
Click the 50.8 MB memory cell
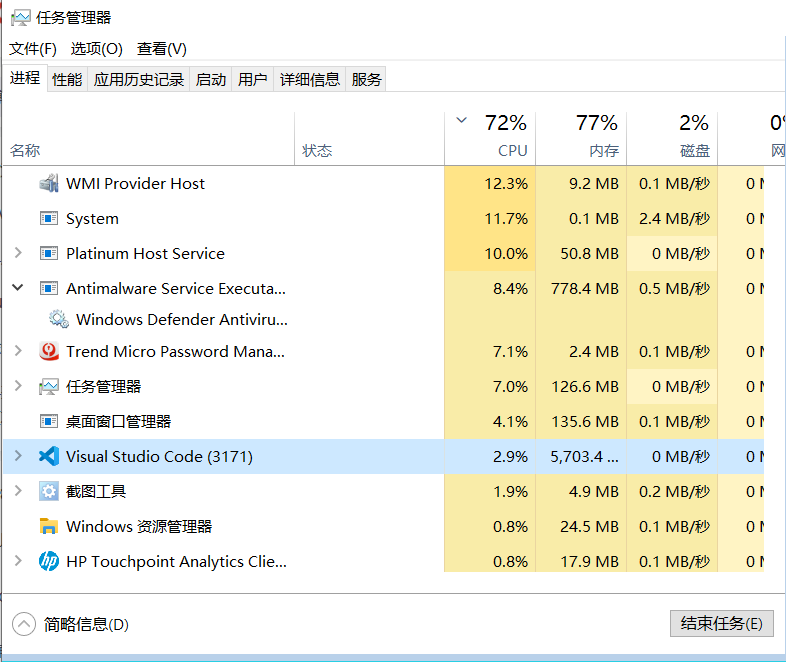click(x=581, y=254)
